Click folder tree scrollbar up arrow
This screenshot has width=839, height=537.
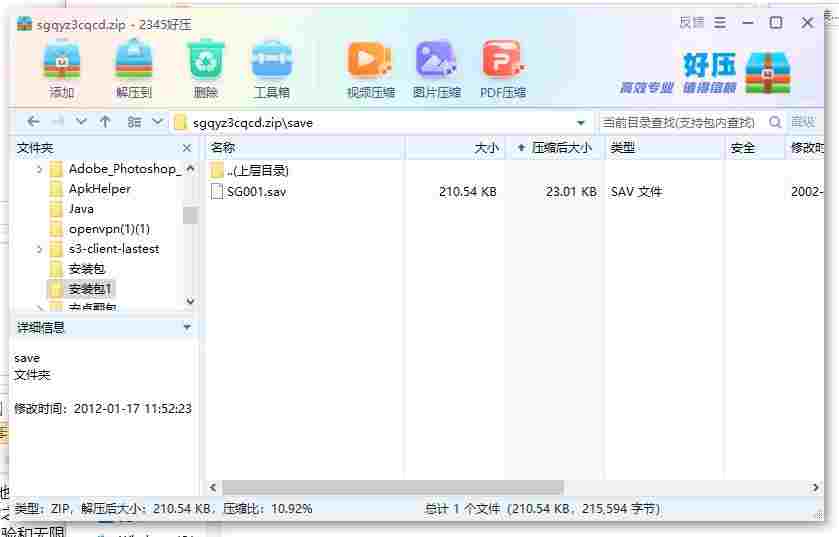tap(190, 169)
